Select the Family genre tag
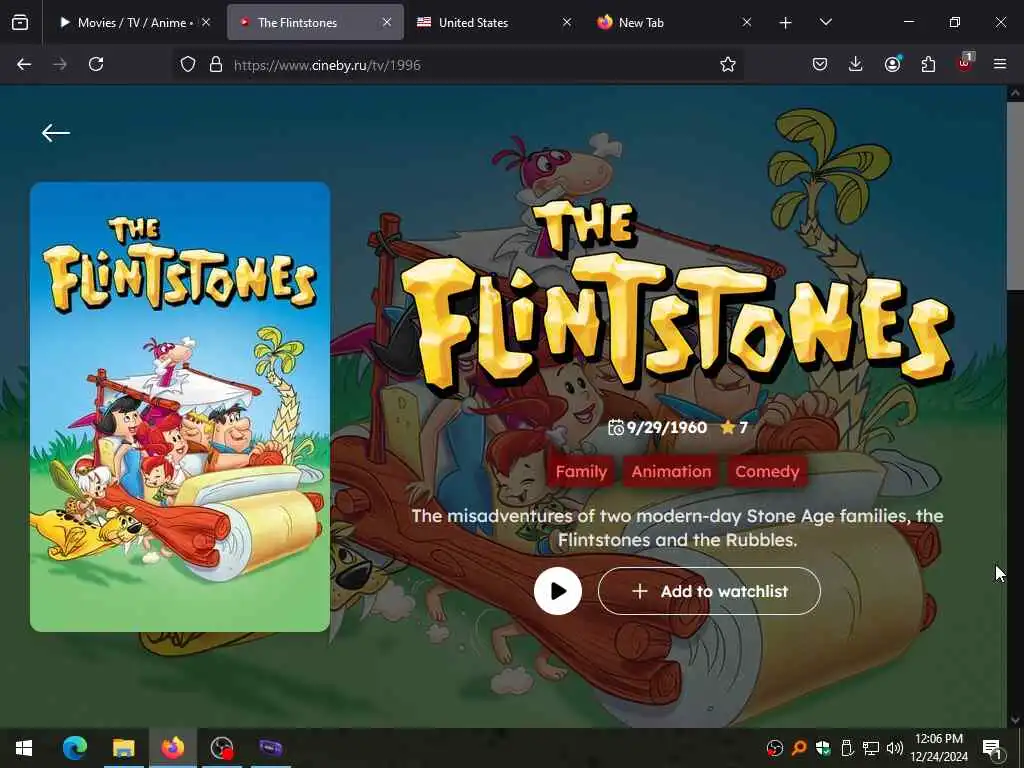 581,472
